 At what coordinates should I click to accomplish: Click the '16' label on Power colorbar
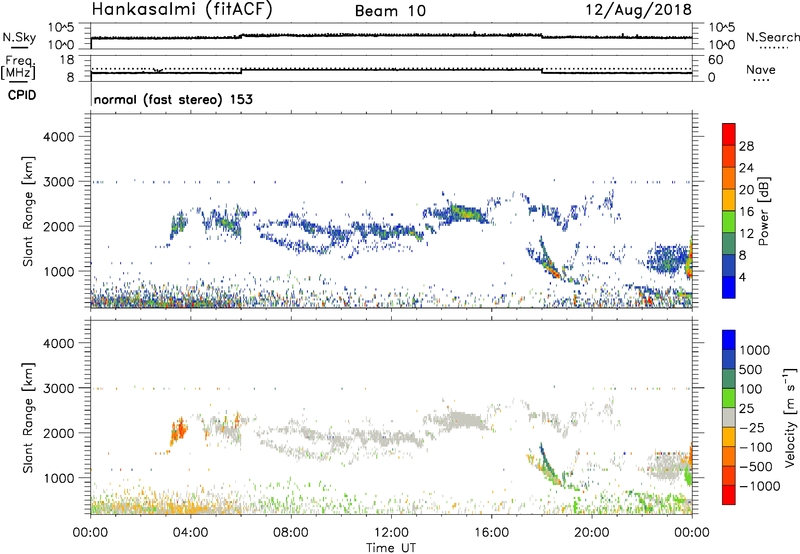(x=746, y=212)
